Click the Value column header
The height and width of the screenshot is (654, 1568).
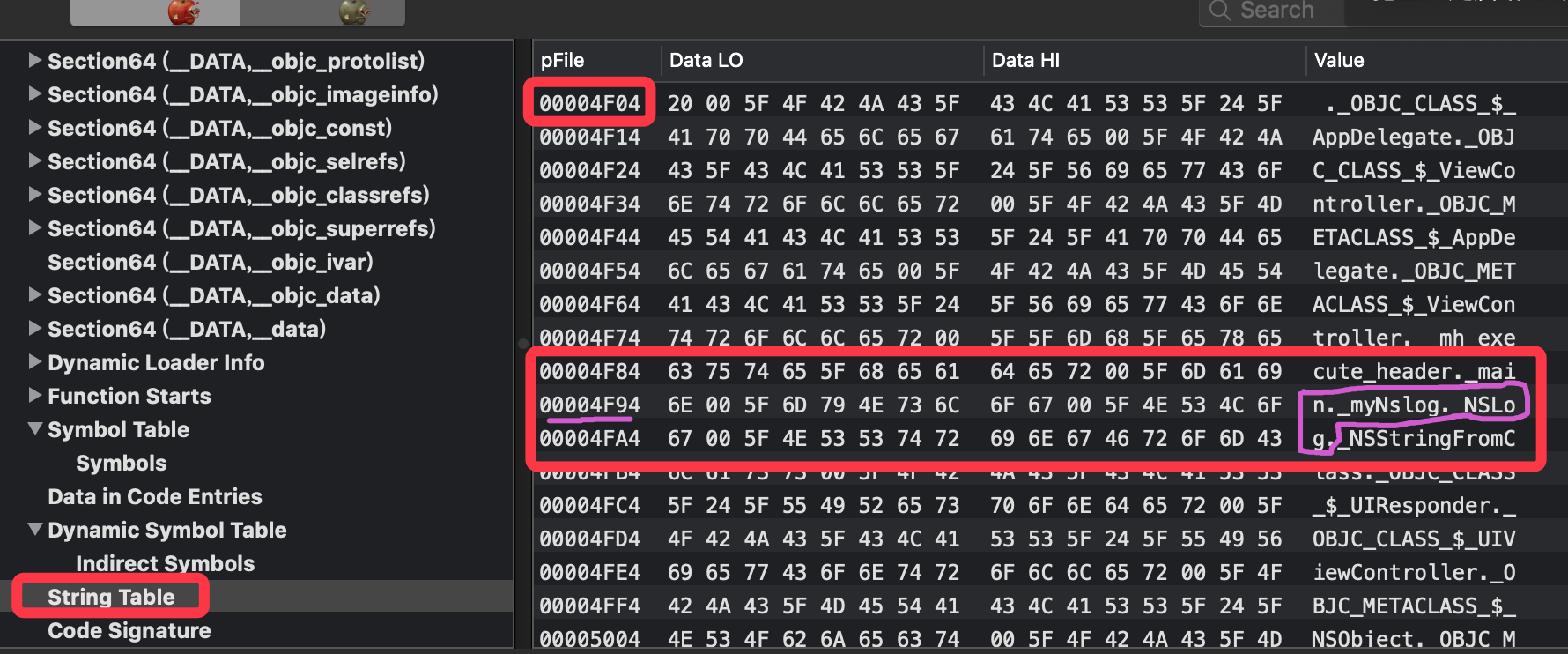click(x=1338, y=60)
